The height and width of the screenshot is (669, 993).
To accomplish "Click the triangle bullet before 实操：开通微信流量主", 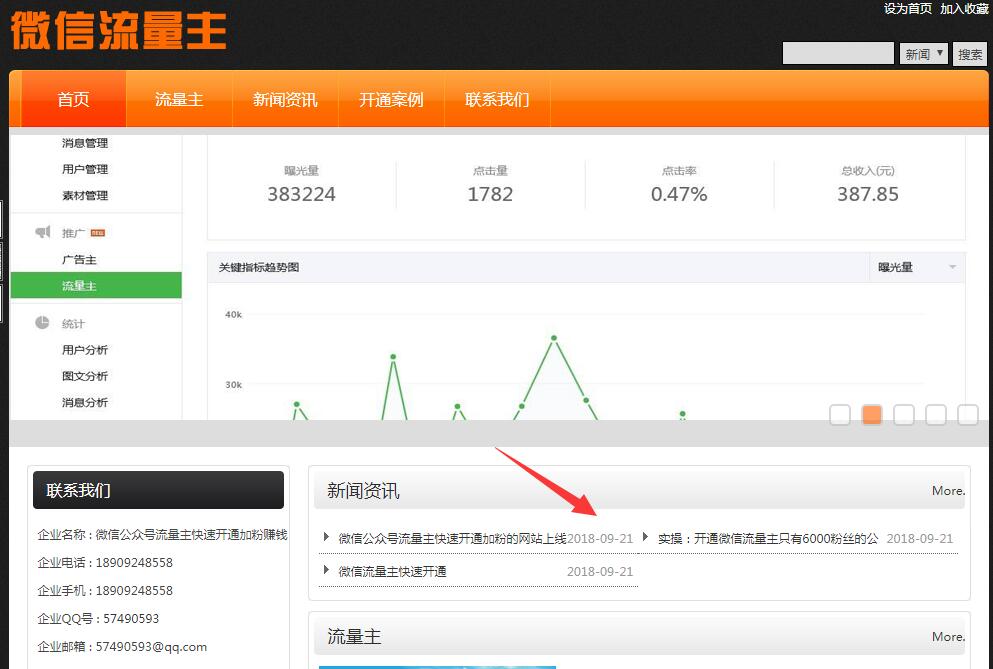I will tap(645, 537).
